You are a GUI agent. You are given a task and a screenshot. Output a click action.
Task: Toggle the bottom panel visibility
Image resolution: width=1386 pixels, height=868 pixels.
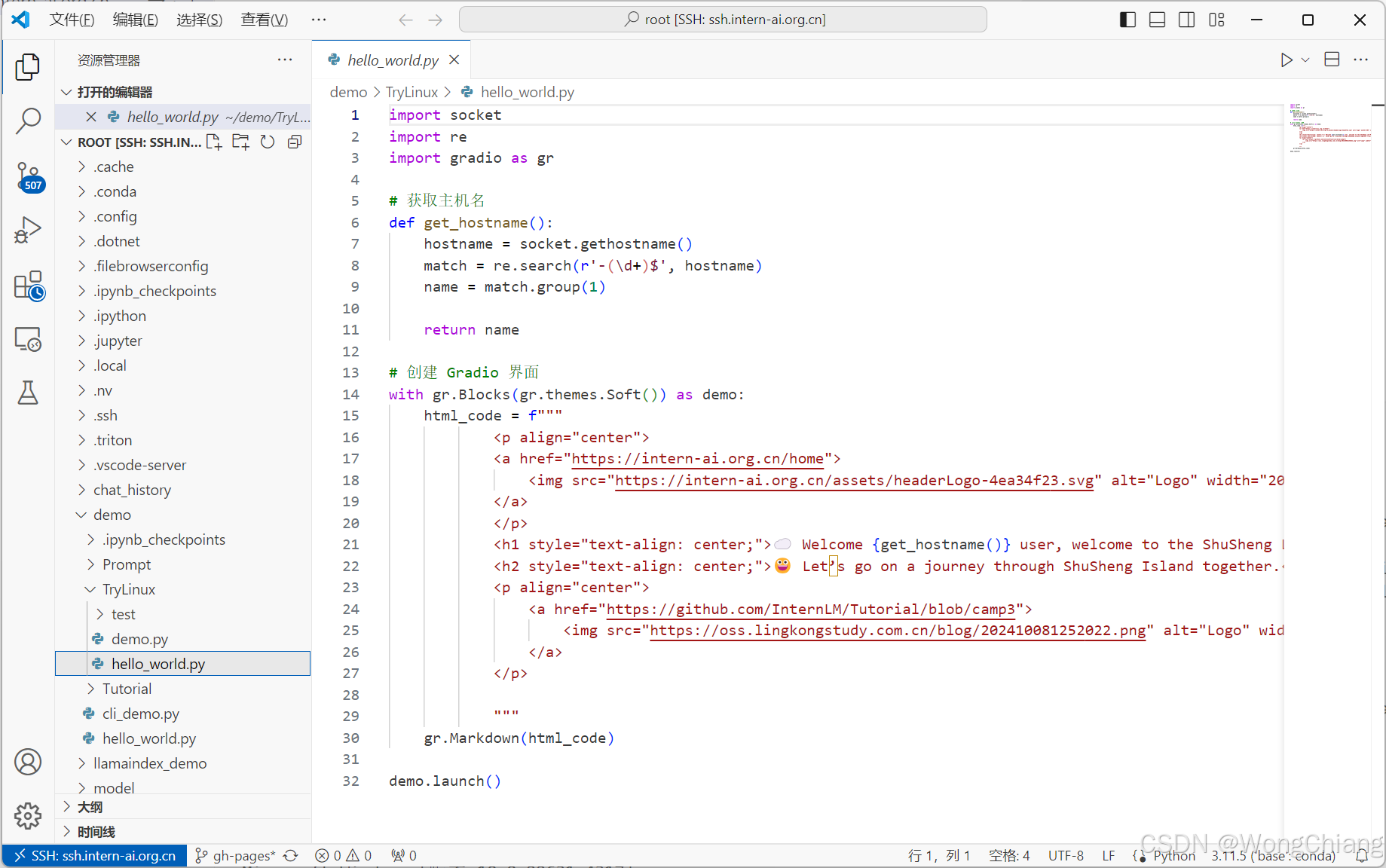pyautogui.click(x=1157, y=20)
